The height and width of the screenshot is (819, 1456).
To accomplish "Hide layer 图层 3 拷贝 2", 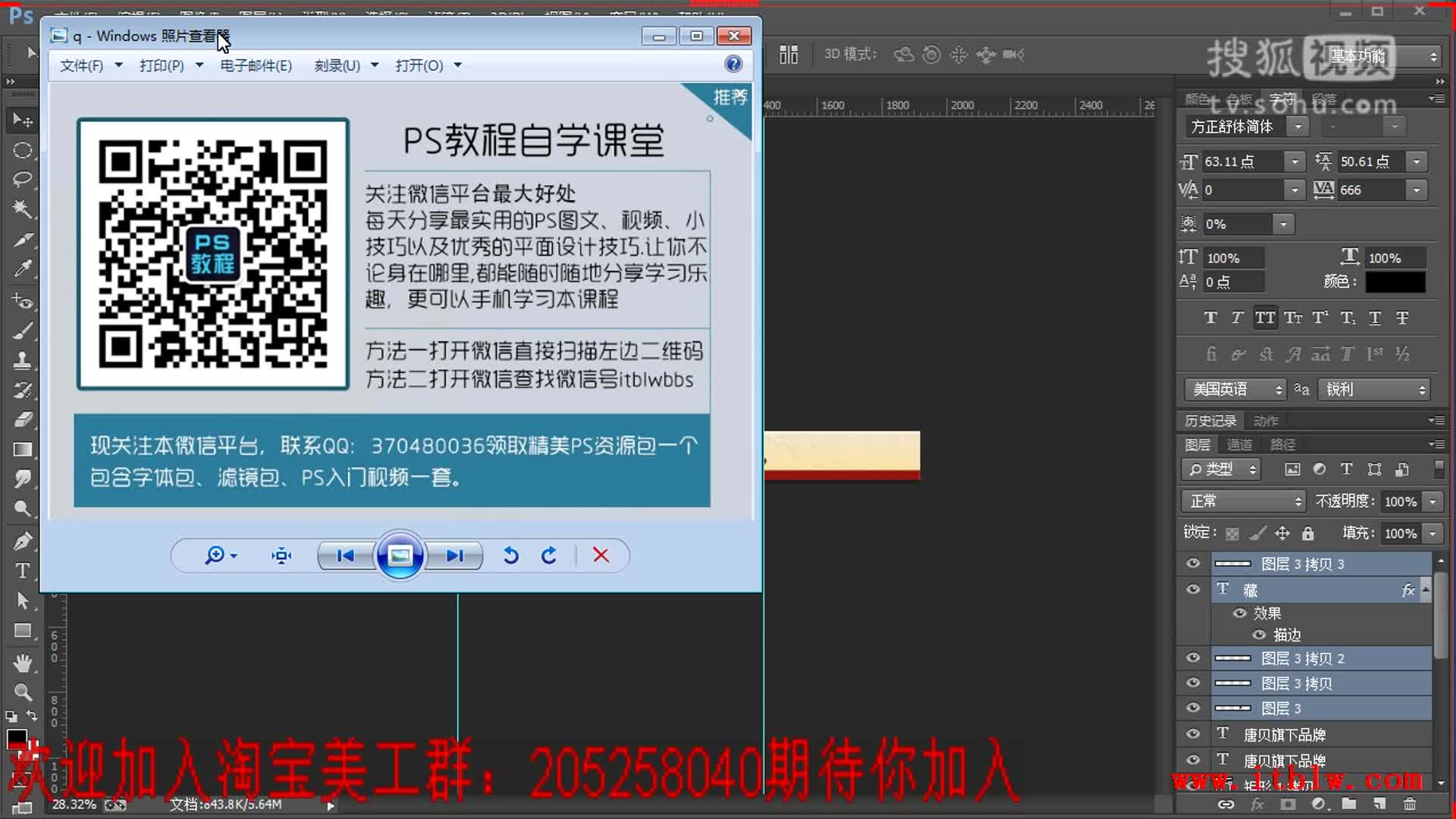I will pos(1193,658).
